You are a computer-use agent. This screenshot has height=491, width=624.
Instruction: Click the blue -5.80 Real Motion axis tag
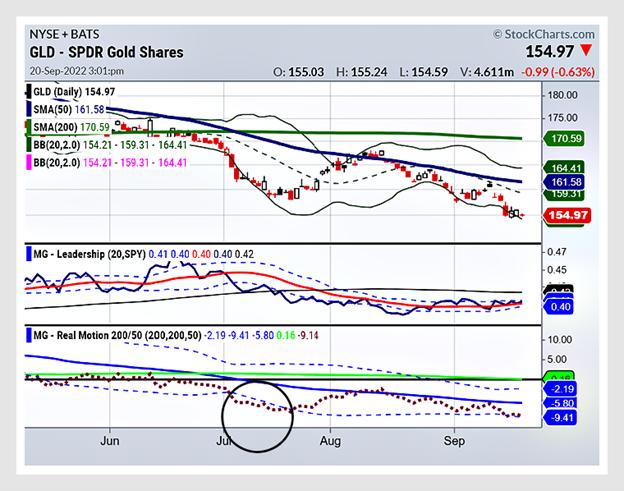point(560,403)
